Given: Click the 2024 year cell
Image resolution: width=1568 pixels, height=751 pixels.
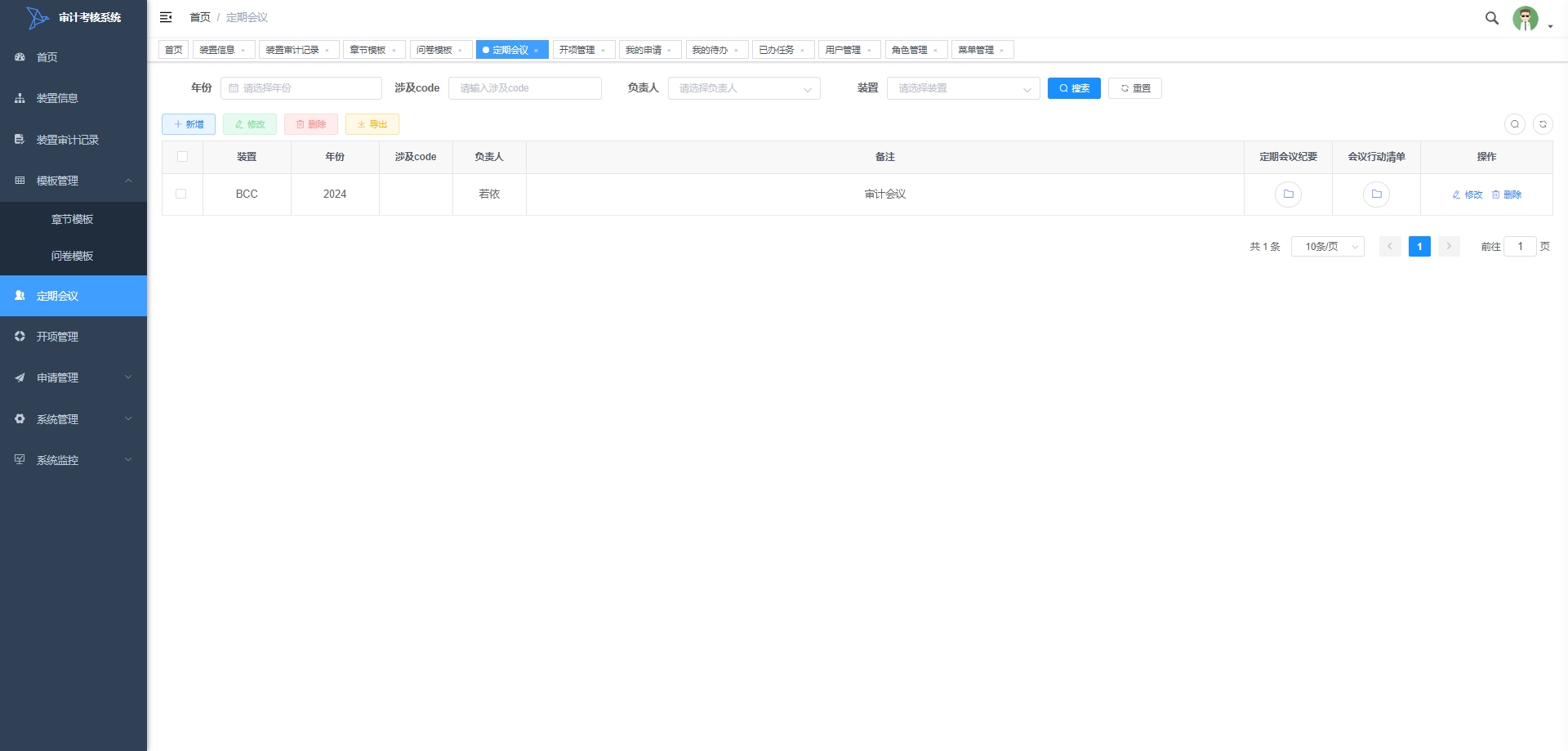Looking at the screenshot, I should 335,194.
